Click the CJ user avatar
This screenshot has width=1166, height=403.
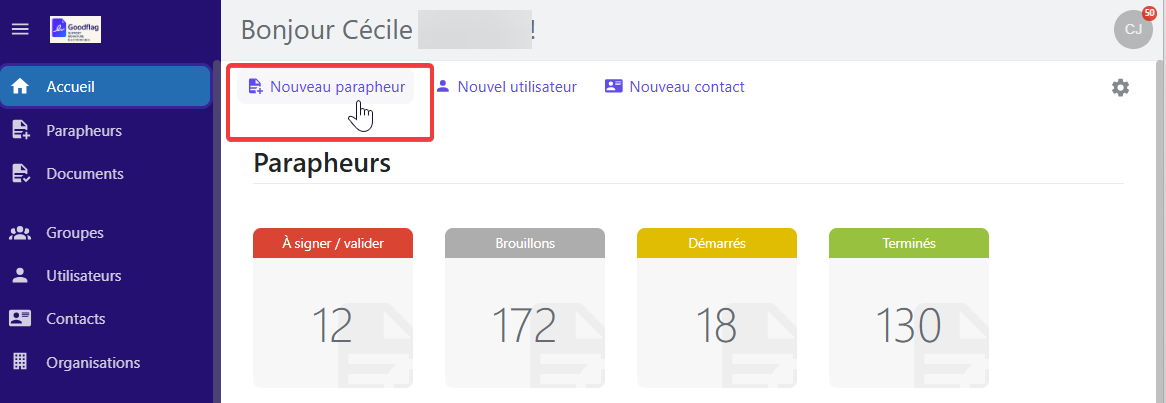click(x=1133, y=29)
